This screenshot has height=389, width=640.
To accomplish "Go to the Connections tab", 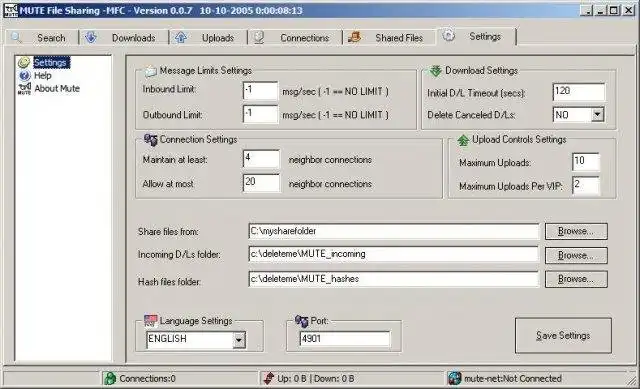I will coord(295,38).
